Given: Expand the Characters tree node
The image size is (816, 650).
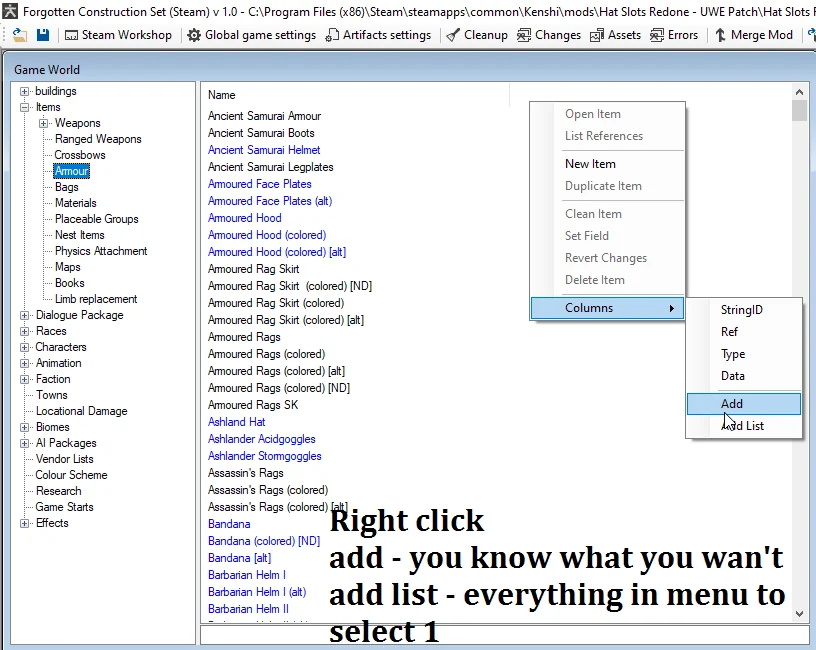Looking at the screenshot, I should 25,347.
